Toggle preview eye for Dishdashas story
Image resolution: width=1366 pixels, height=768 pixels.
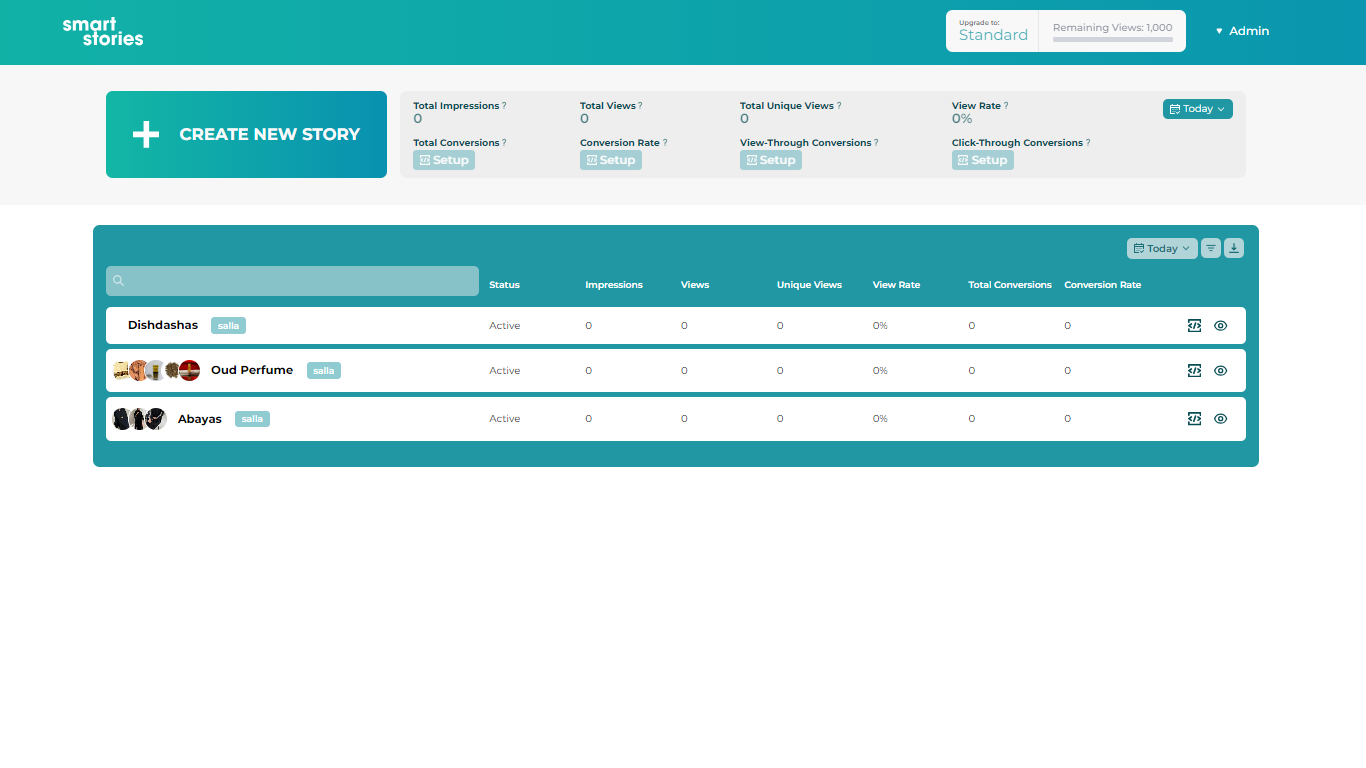pyautogui.click(x=1220, y=326)
